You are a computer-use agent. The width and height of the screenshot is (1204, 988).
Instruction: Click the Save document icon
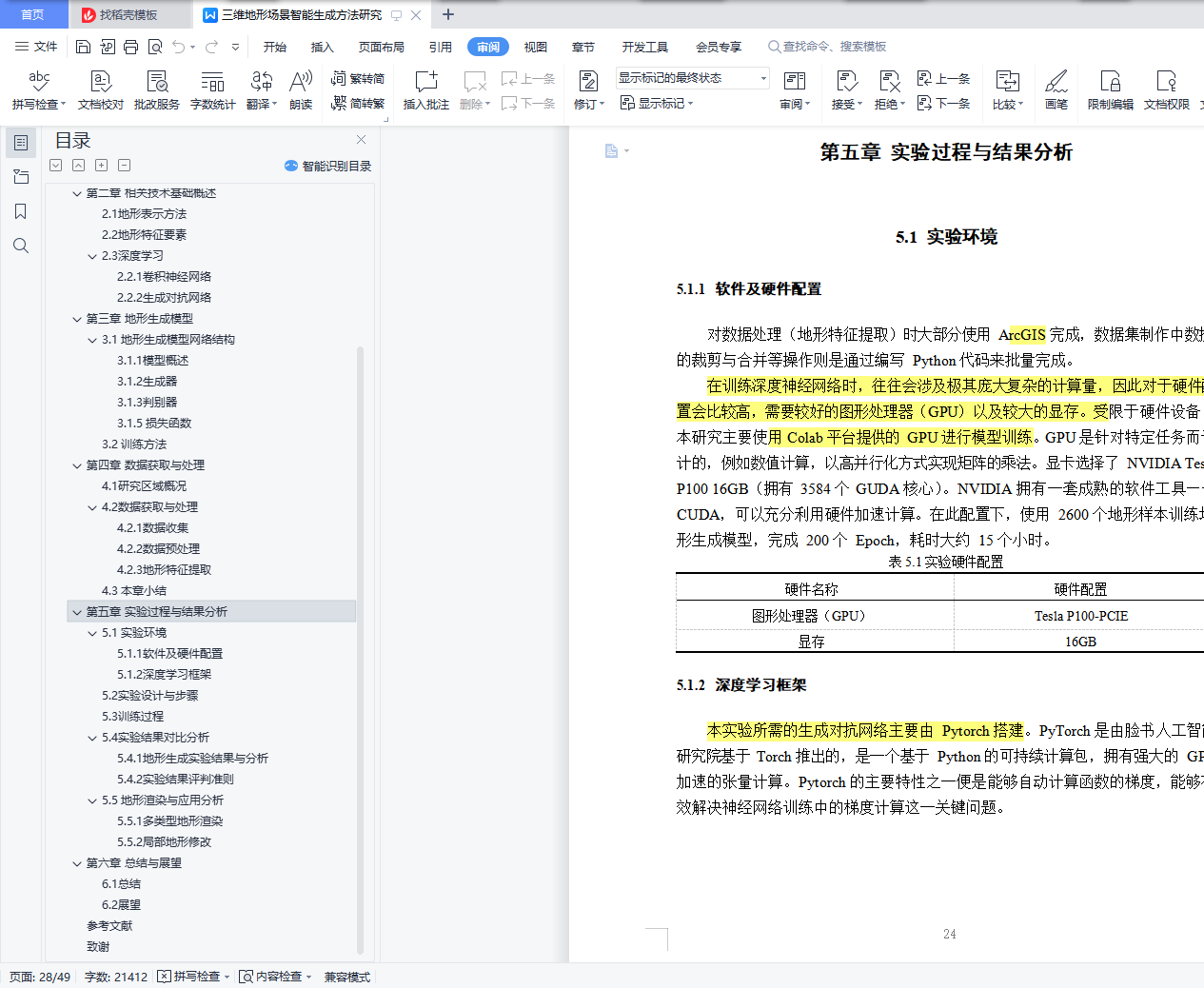[83, 47]
